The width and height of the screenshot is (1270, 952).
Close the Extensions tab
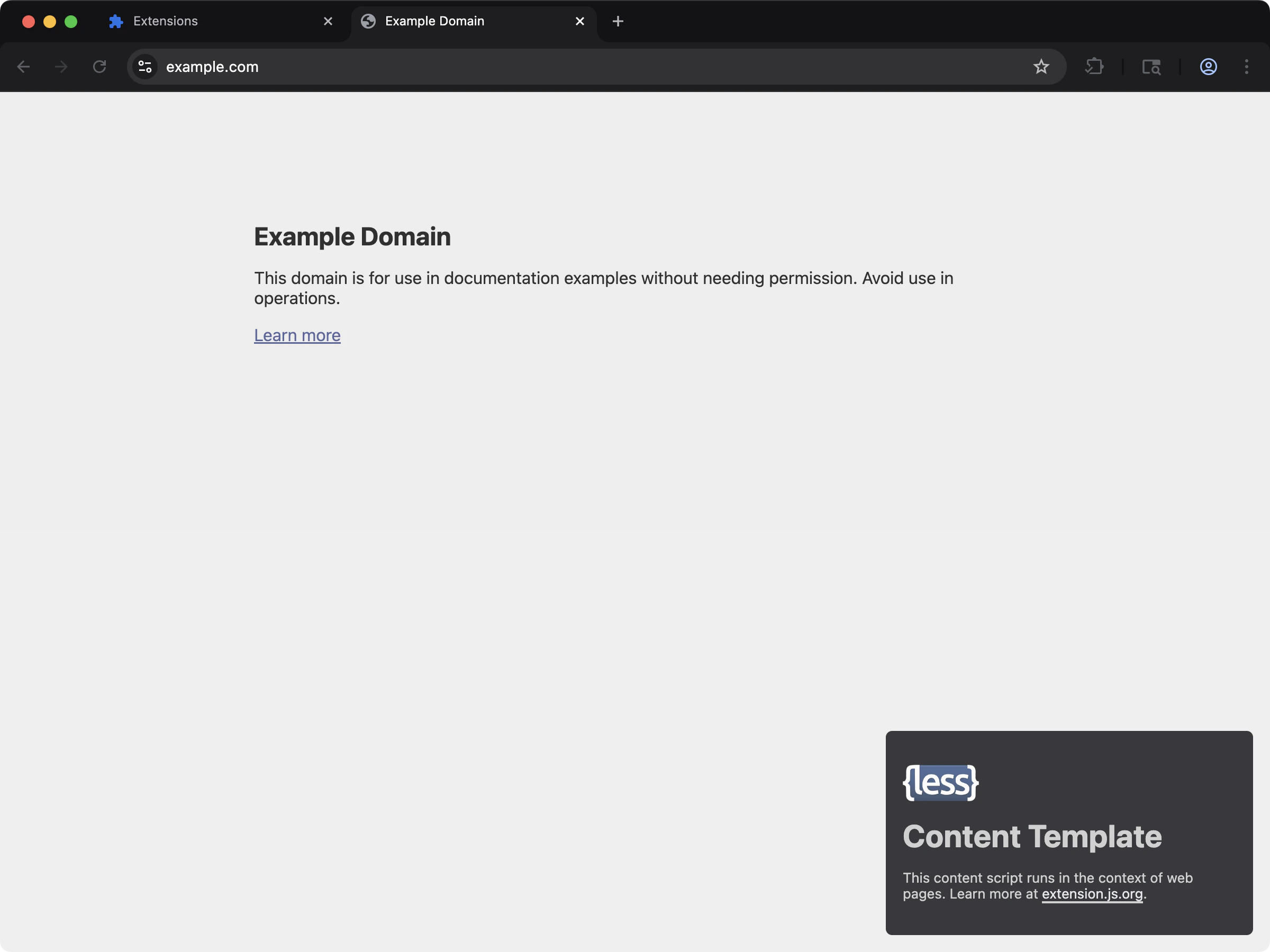(x=328, y=21)
